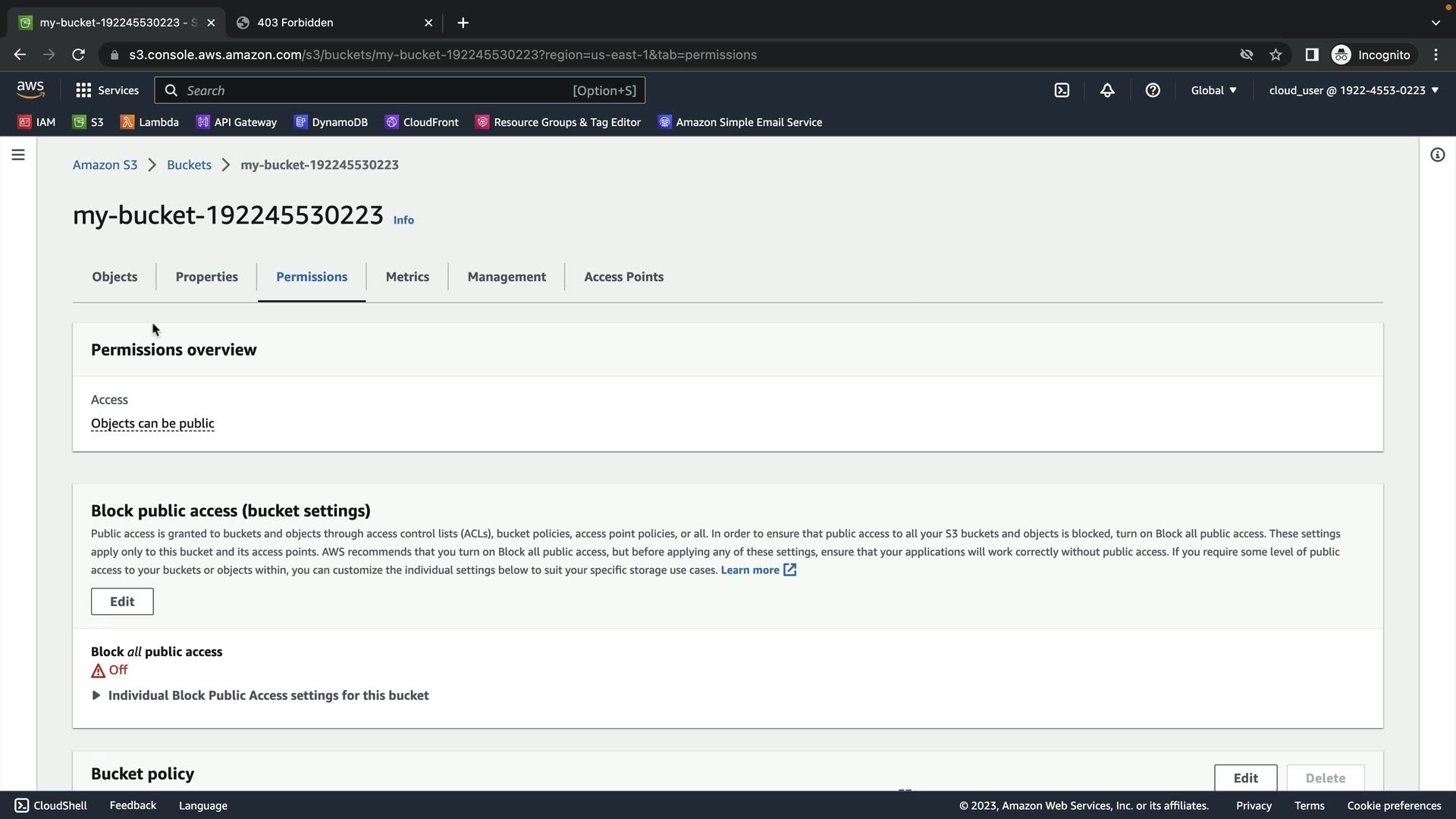The width and height of the screenshot is (1456, 819).
Task: Edit the Block public access settings
Action: [x=122, y=601]
